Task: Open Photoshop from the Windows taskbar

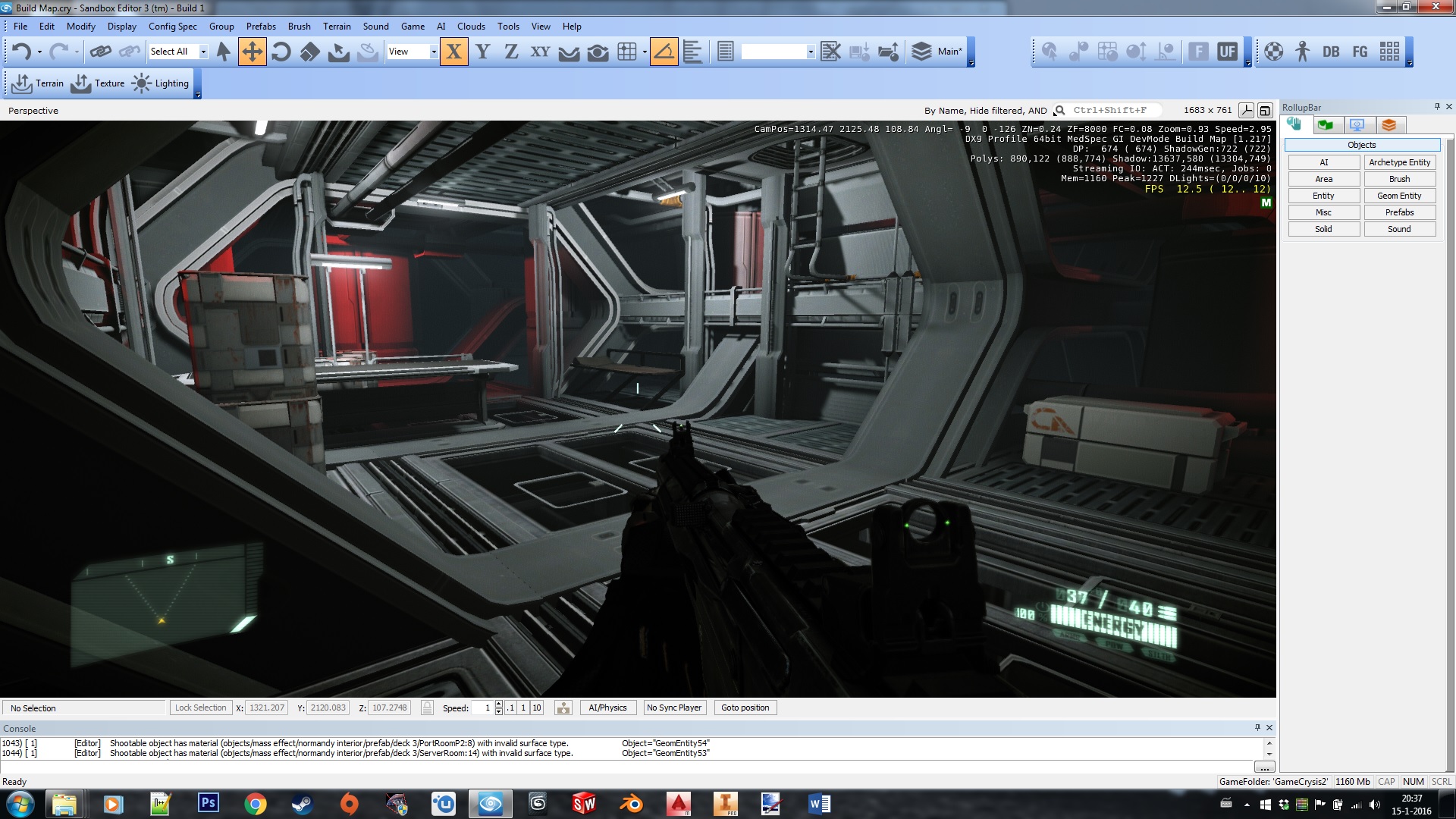Action: 208,803
